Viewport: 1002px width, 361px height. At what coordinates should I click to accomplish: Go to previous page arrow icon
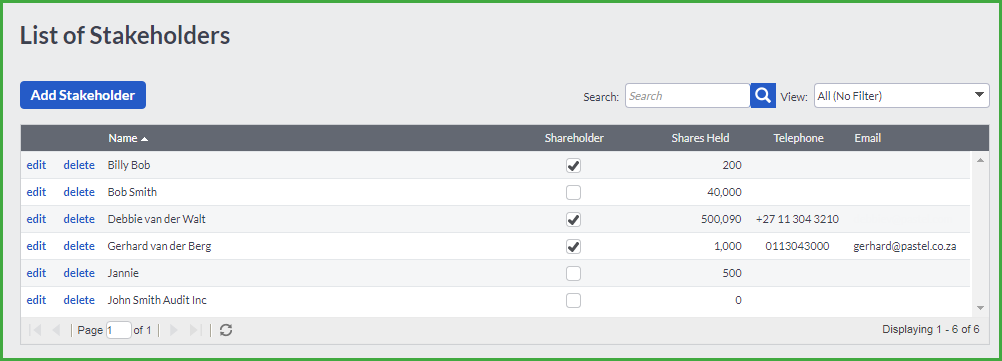pos(56,330)
